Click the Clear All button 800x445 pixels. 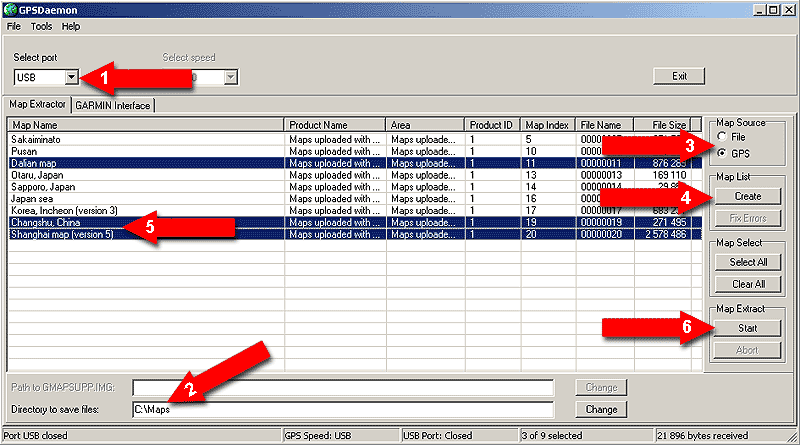point(748,284)
